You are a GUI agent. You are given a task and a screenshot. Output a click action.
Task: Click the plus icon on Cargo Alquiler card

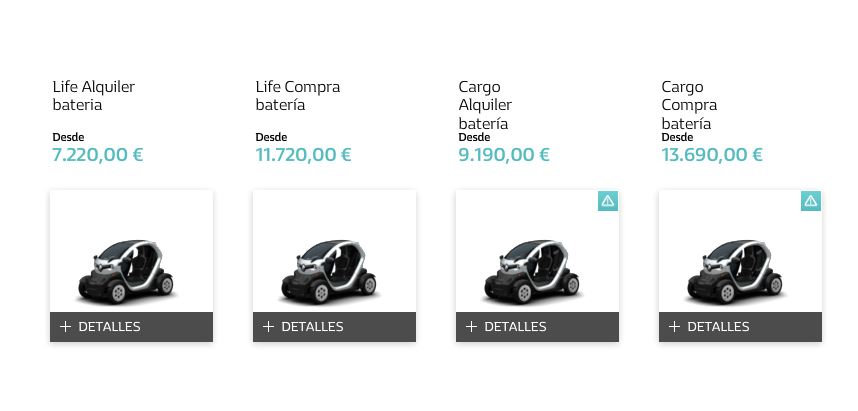click(472, 327)
